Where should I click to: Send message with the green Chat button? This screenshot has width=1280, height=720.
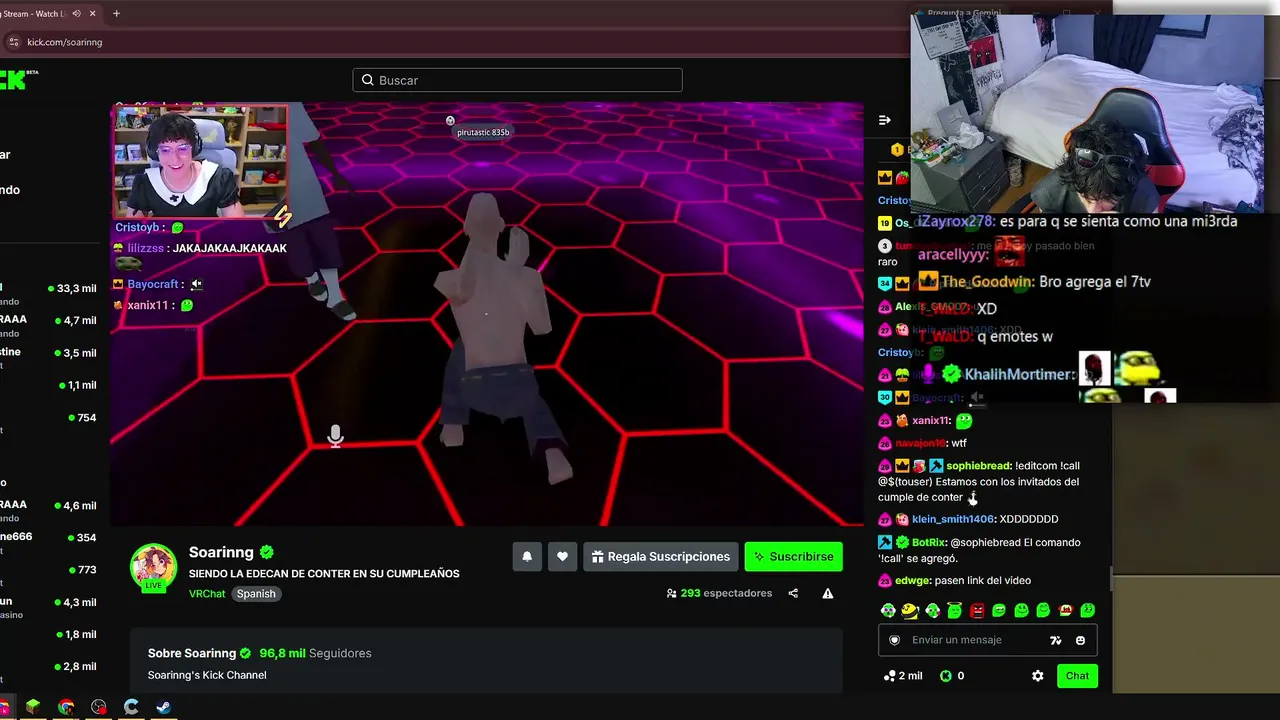1077,676
